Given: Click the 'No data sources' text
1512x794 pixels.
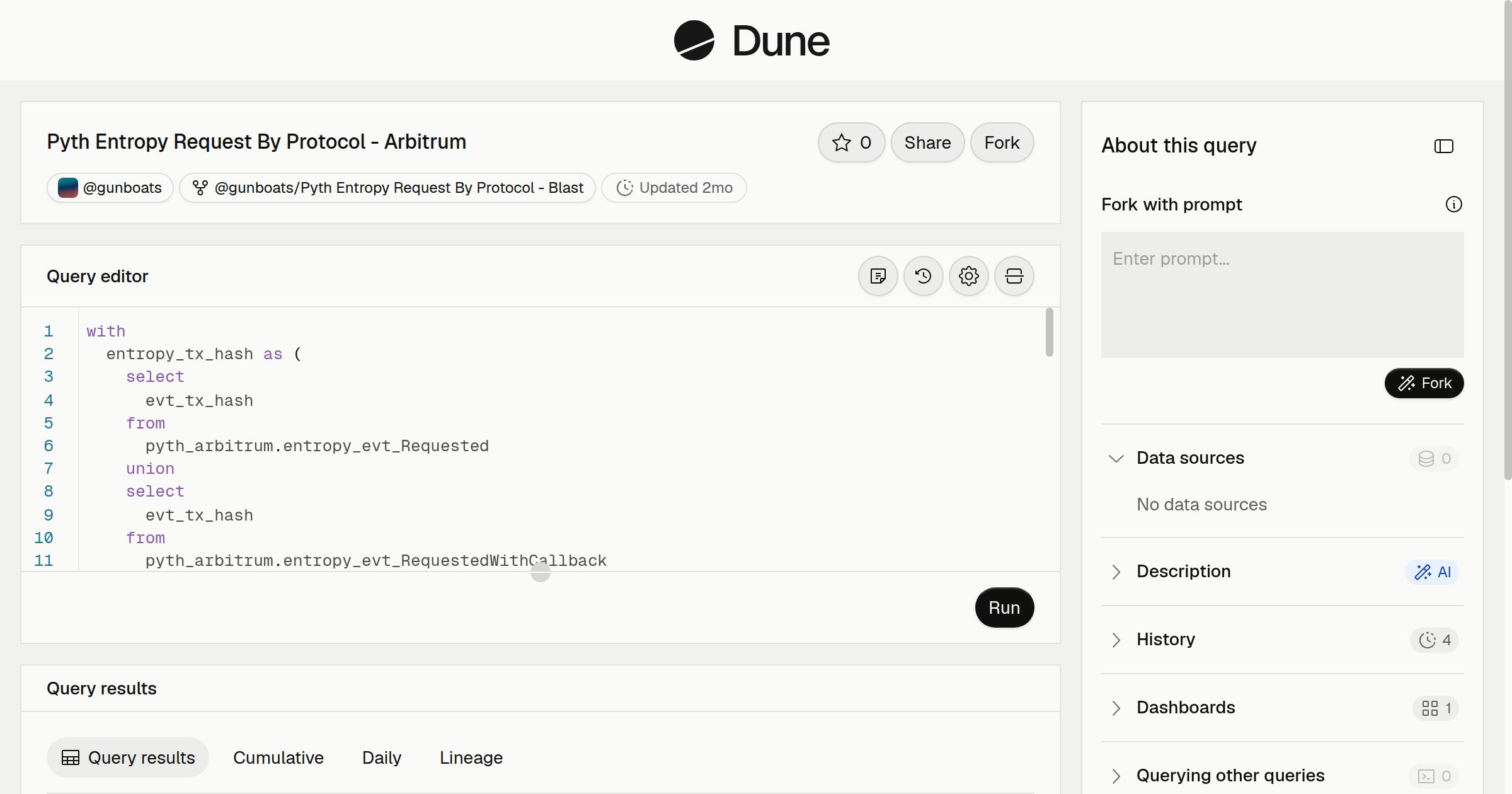Looking at the screenshot, I should coord(1201,504).
